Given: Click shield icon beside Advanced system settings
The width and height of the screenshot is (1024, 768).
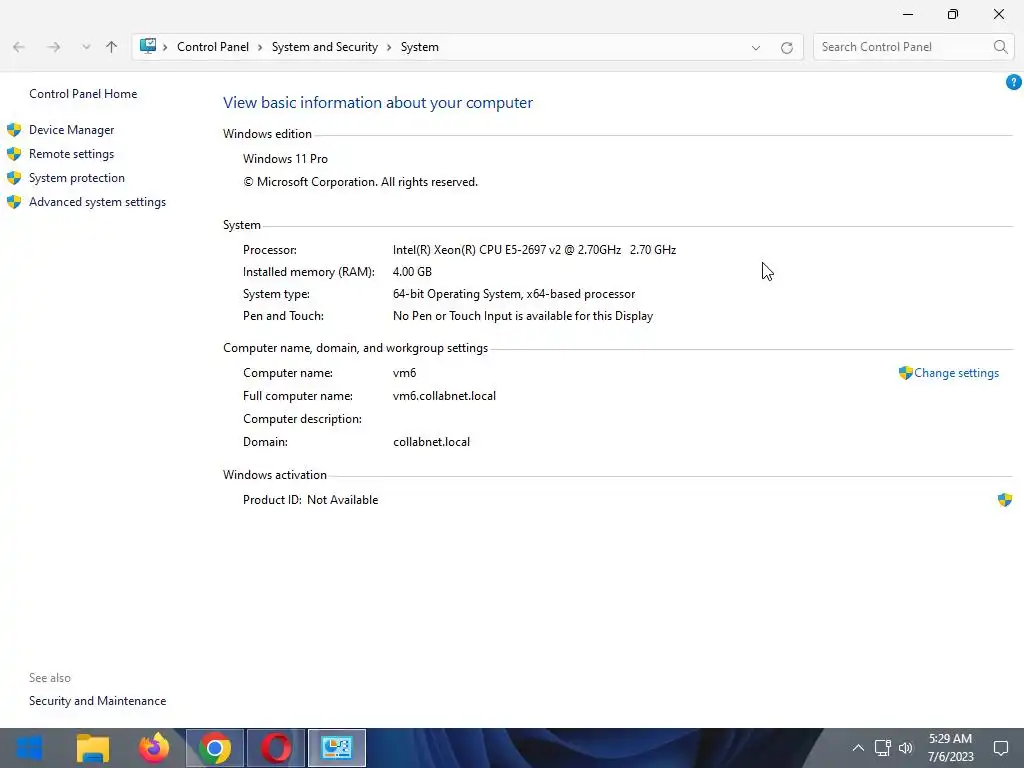Looking at the screenshot, I should [x=14, y=202].
